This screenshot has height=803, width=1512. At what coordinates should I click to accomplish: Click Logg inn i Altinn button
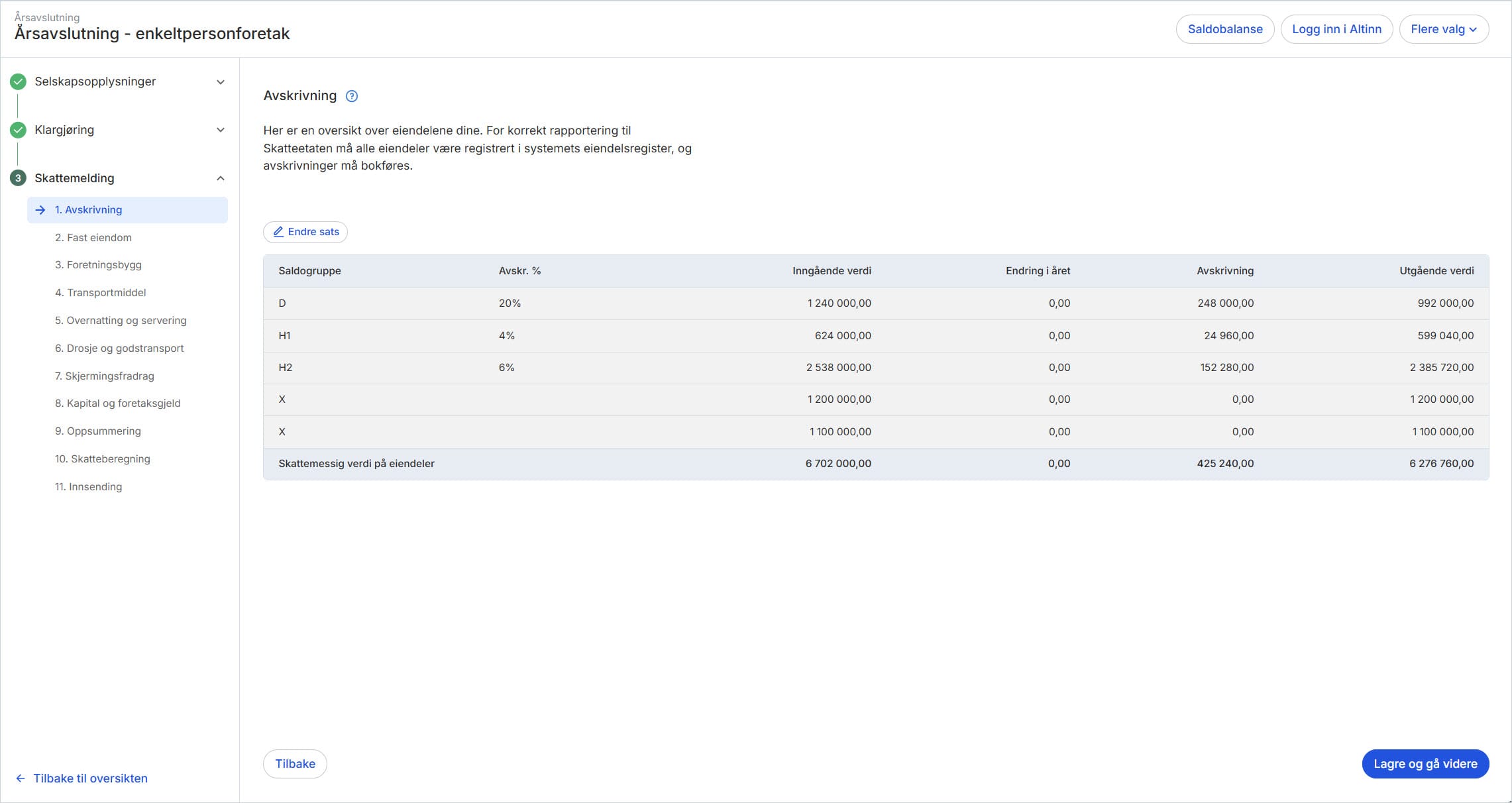pyautogui.click(x=1336, y=29)
